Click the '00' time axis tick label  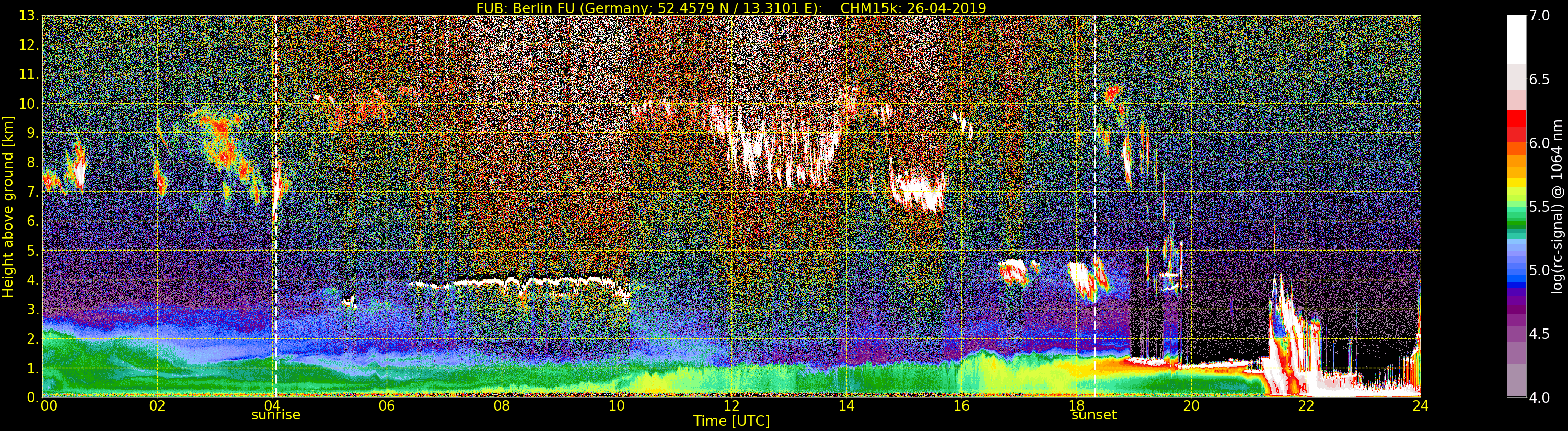49,406
